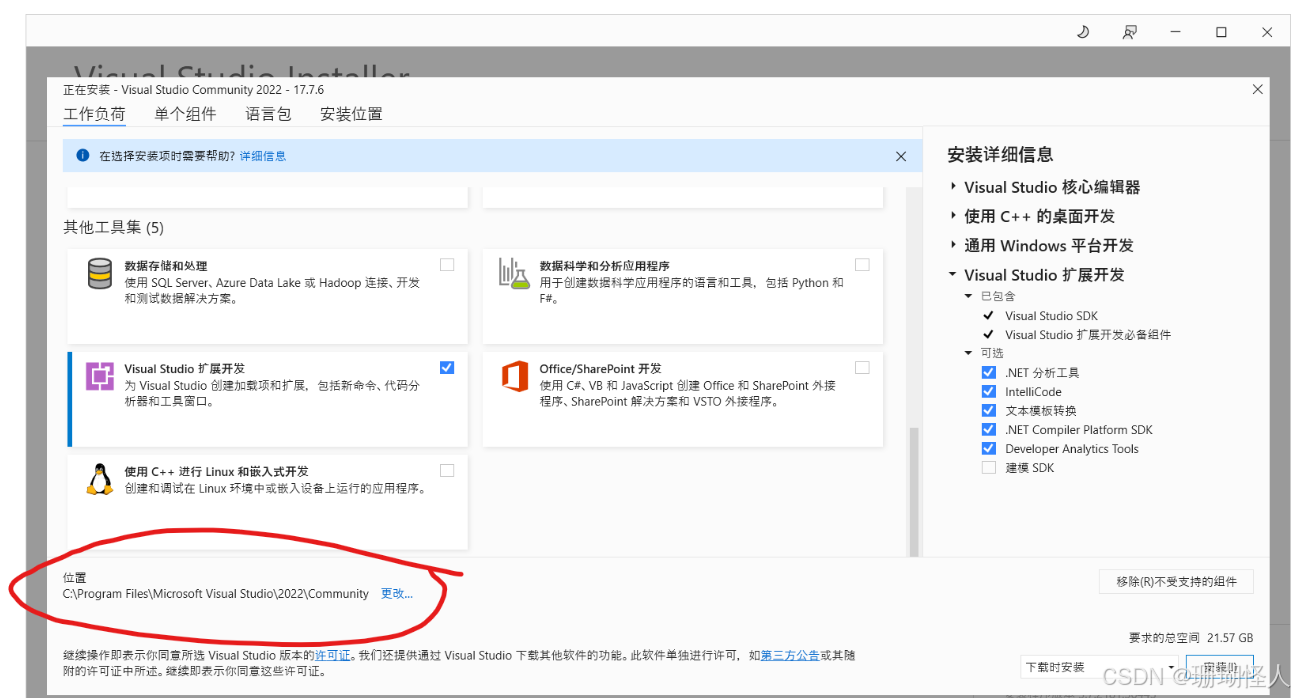Click the Linux penguin icon

point(100,480)
